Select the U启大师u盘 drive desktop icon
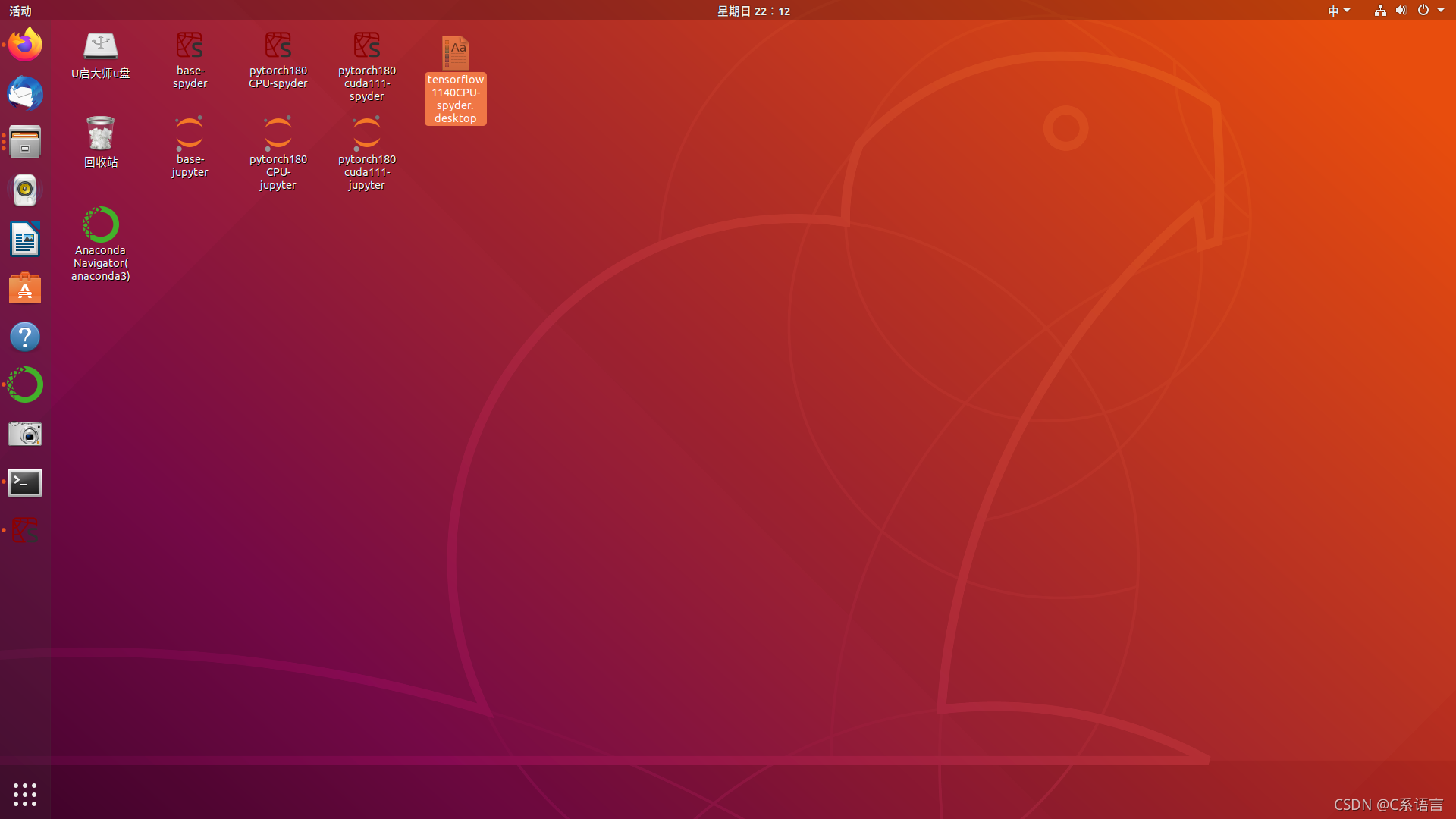The width and height of the screenshot is (1456, 819). coord(100,55)
